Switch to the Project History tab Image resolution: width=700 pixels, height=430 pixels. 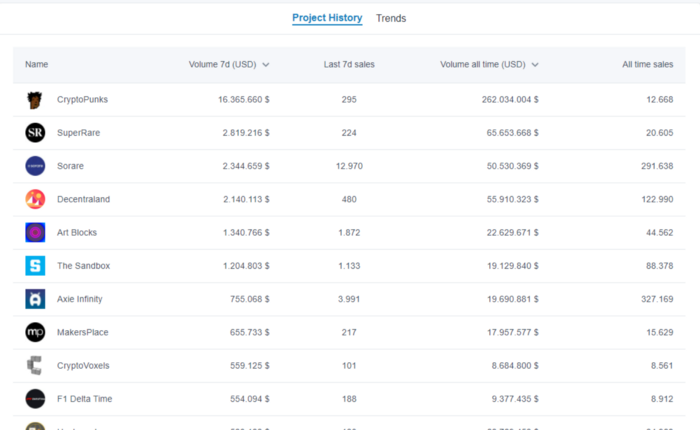pos(327,18)
